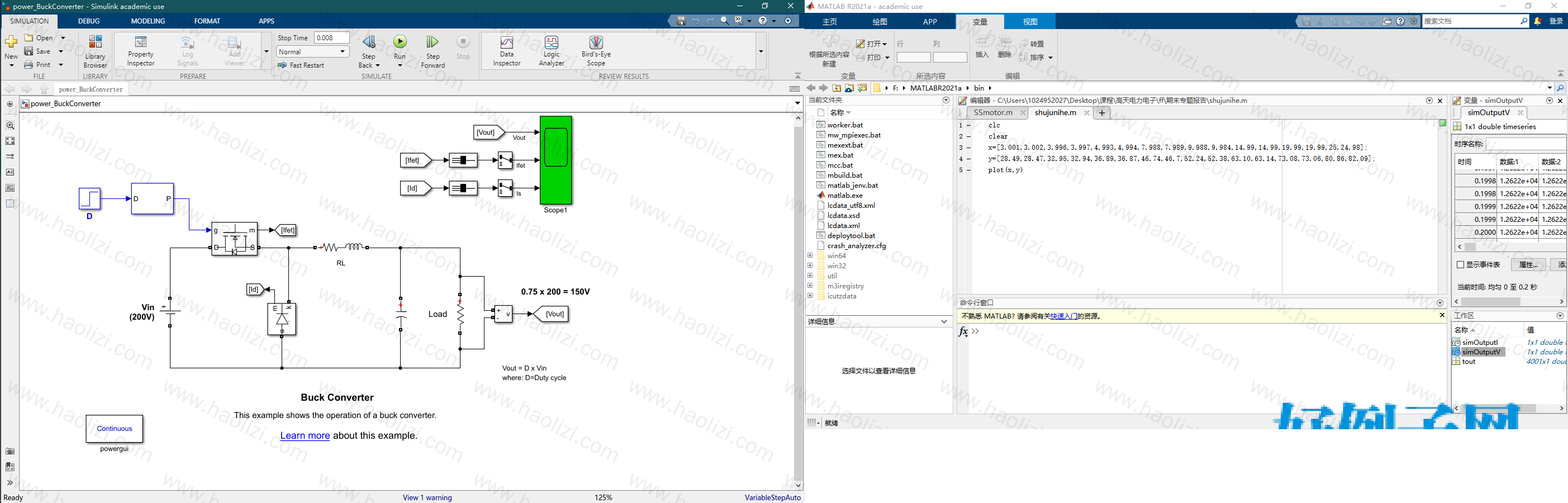The height and width of the screenshot is (503, 1568).
Task: Click 登录 sign-in button
Action: click(x=1556, y=21)
